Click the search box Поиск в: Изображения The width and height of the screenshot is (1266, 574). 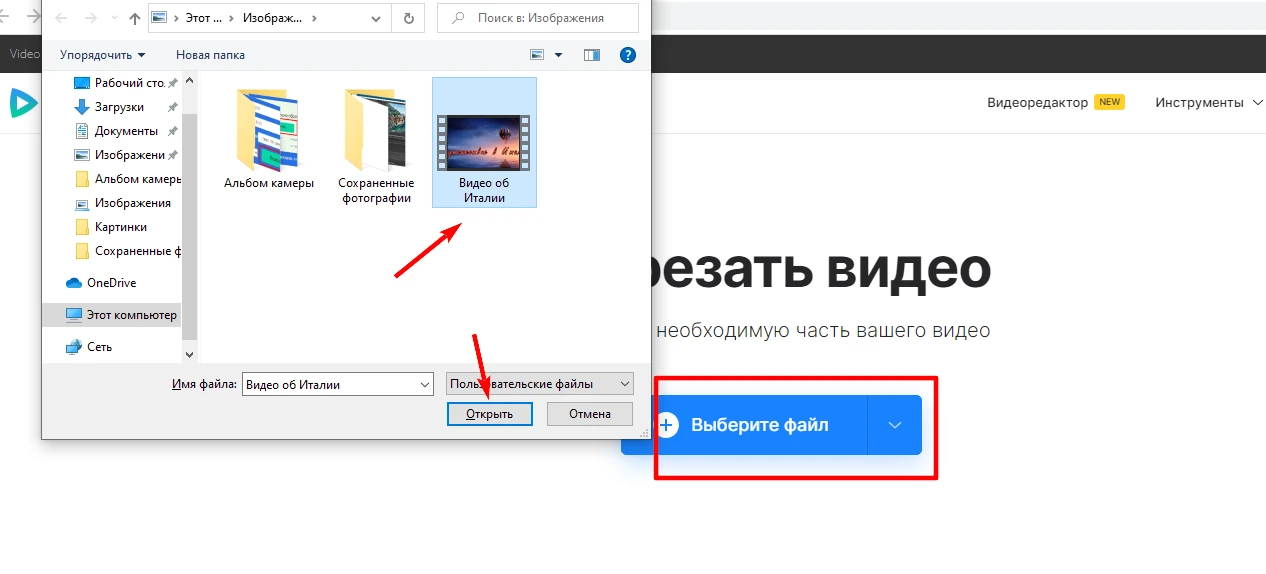pos(540,18)
